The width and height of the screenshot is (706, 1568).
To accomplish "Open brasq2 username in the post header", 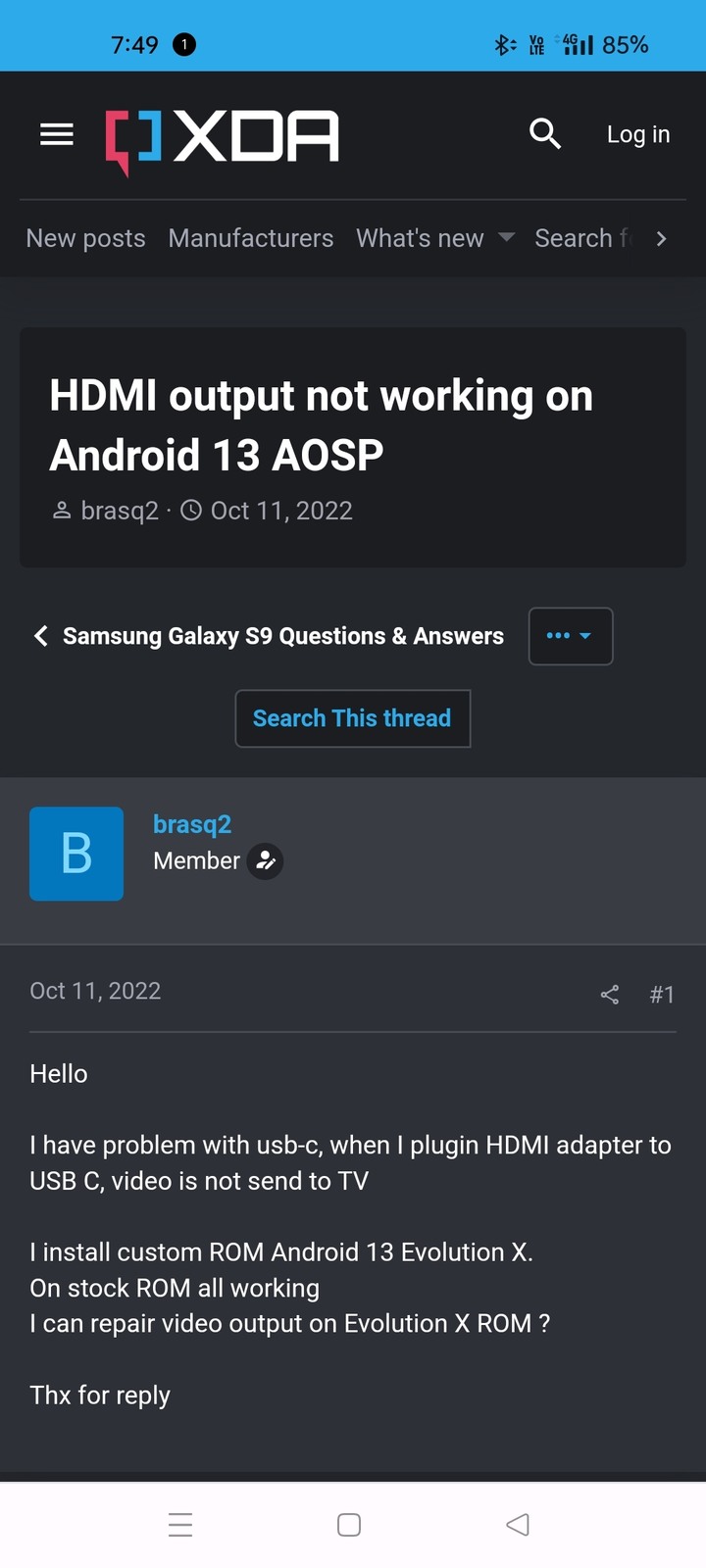I will 192,824.
